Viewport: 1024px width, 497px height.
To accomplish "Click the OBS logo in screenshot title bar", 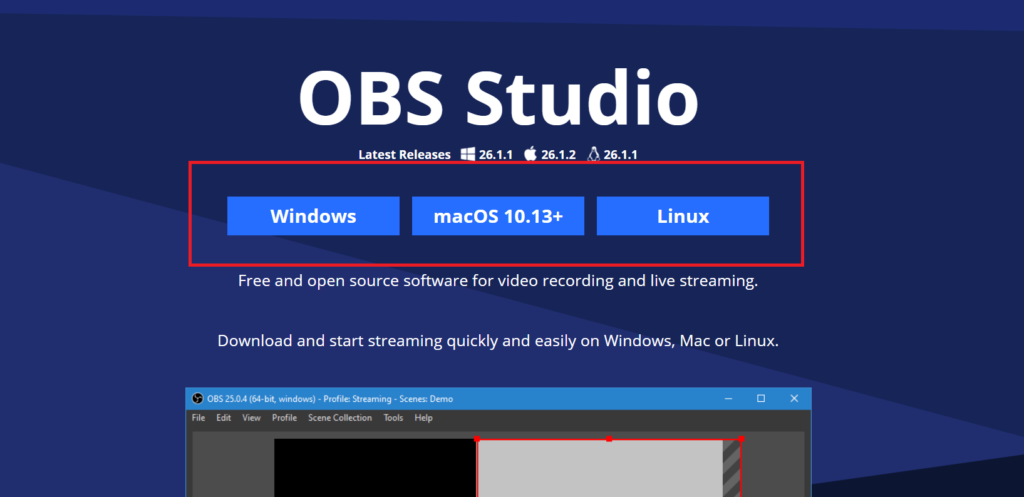I will 197,398.
